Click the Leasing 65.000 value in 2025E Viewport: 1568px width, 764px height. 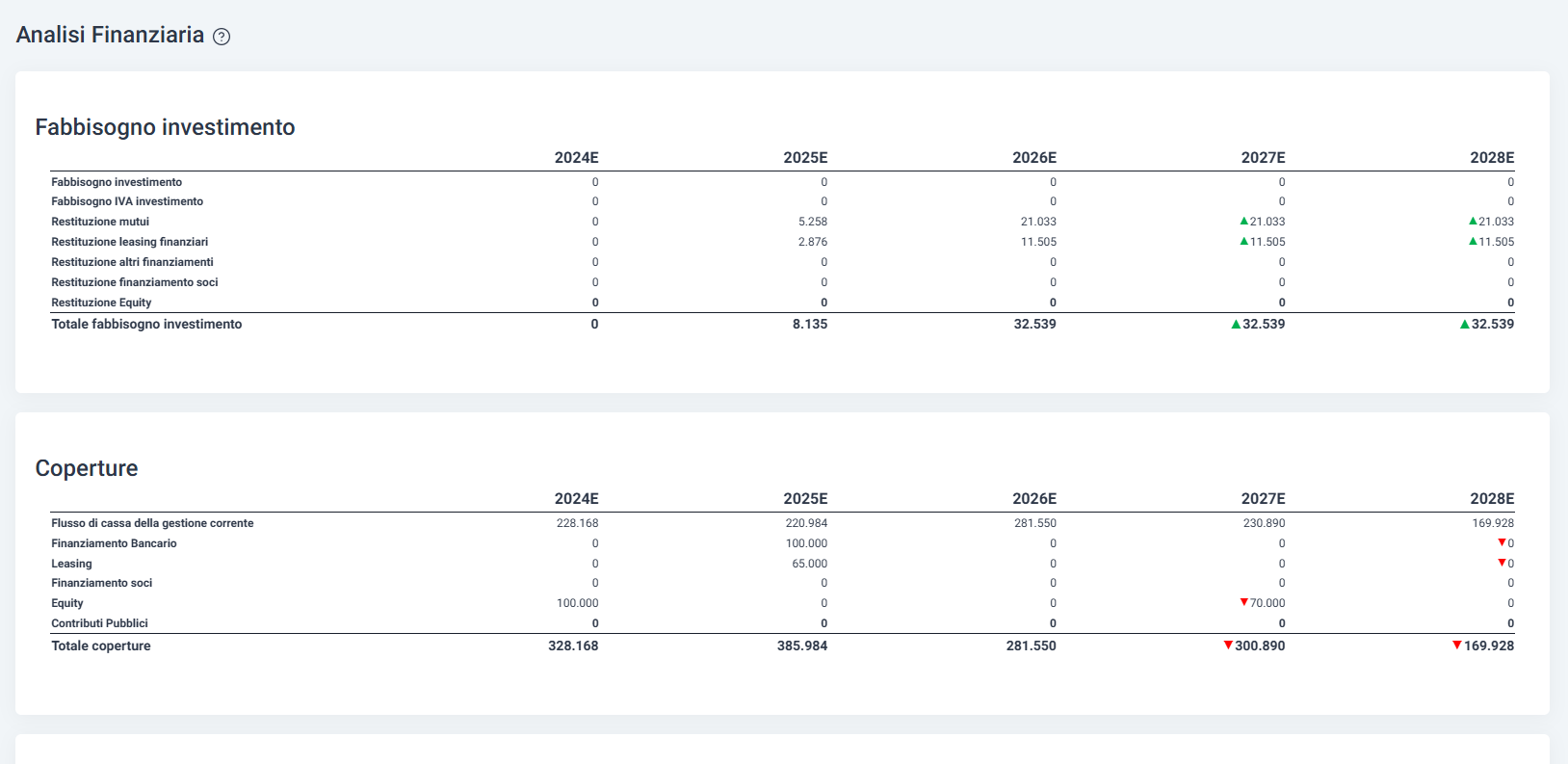pos(810,564)
